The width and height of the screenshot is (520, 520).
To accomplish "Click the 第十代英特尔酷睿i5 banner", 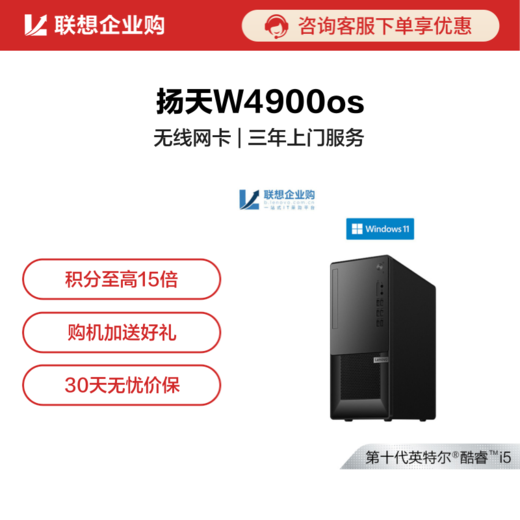I will [430, 456].
